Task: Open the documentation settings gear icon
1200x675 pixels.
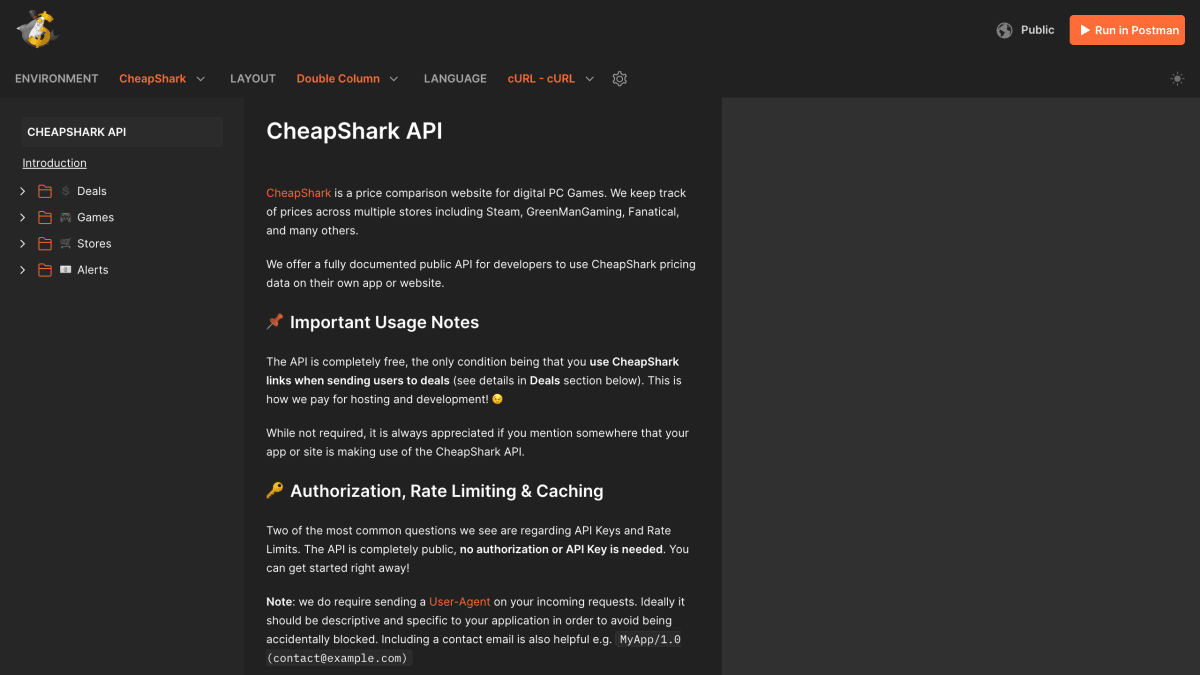Action: pos(619,79)
